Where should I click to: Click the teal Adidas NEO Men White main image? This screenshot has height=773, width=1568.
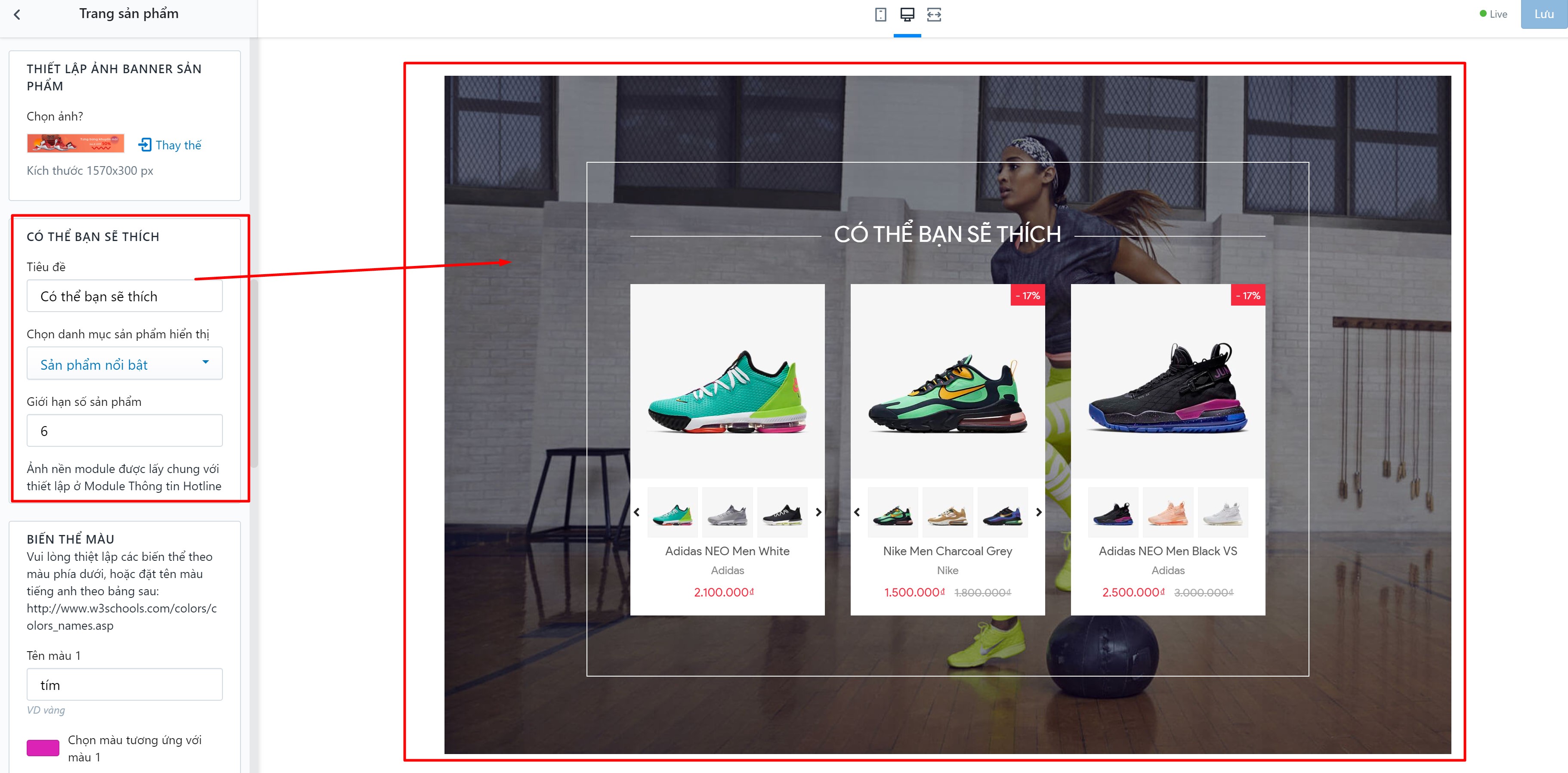727,382
